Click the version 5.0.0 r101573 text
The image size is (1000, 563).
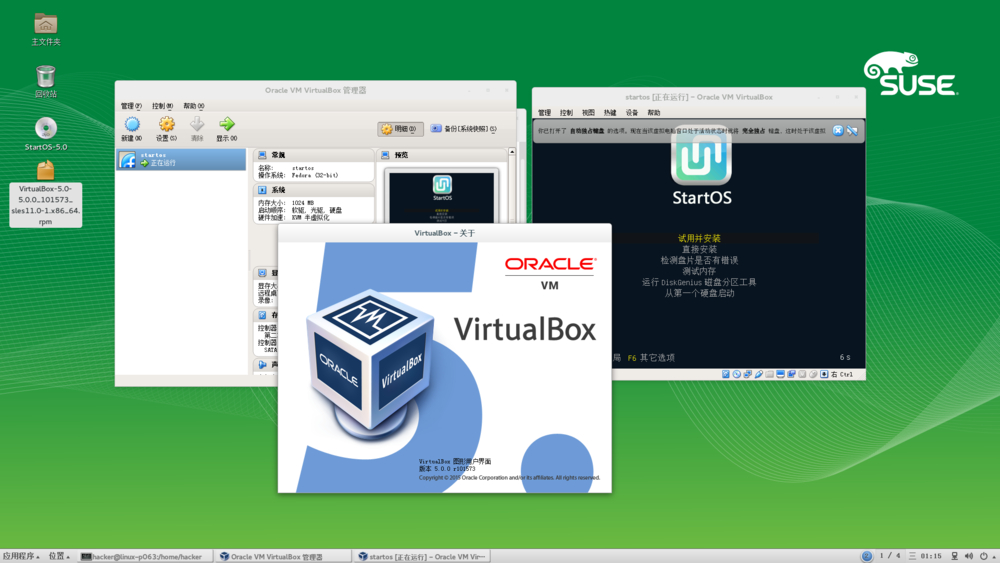[x=447, y=469]
